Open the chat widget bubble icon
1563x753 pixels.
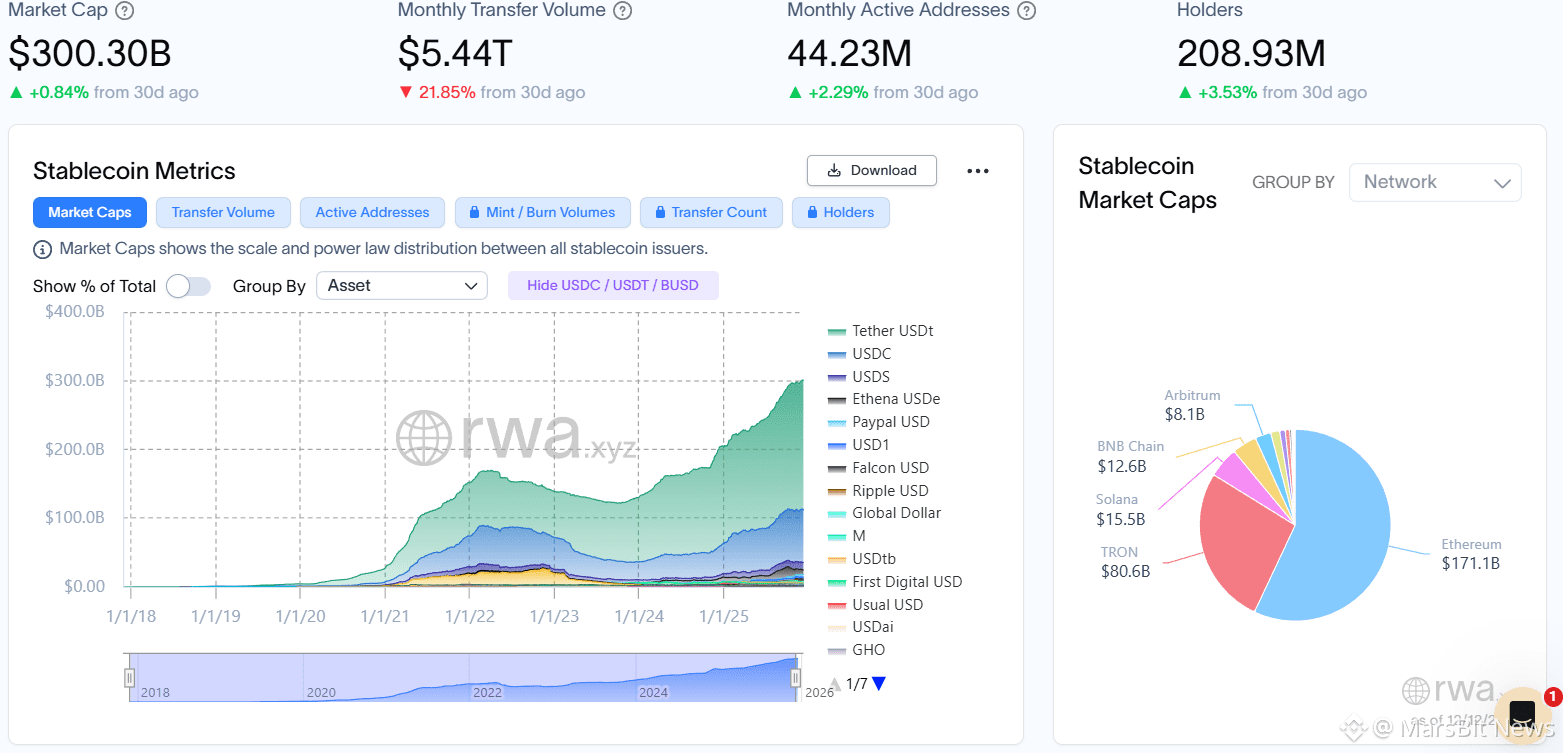pyautogui.click(x=1522, y=714)
